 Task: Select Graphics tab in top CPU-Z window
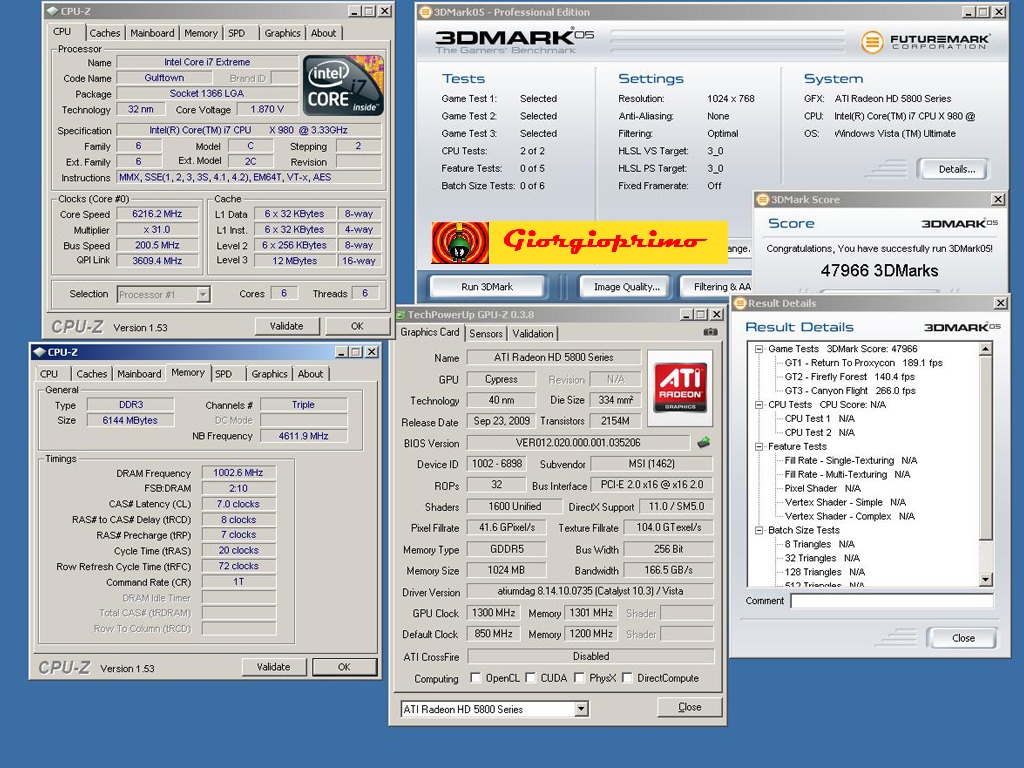tap(282, 33)
